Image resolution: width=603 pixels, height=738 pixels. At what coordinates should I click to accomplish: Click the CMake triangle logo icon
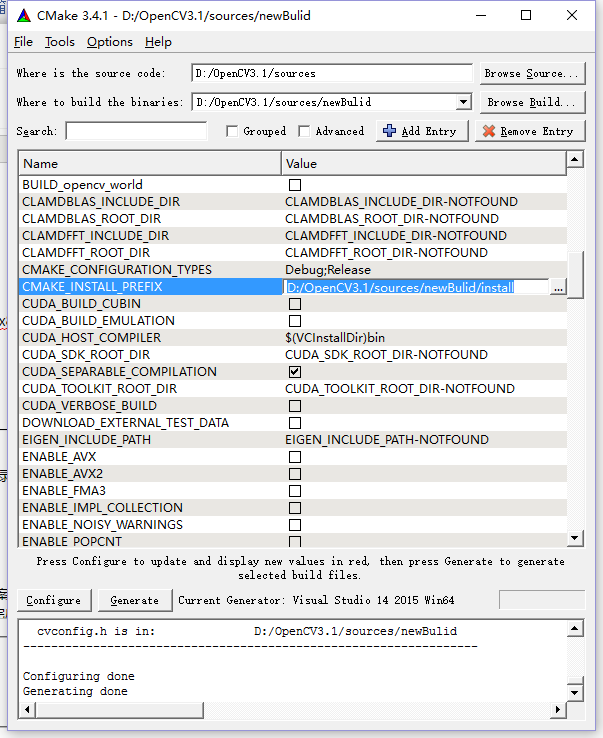pyautogui.click(x=24, y=16)
